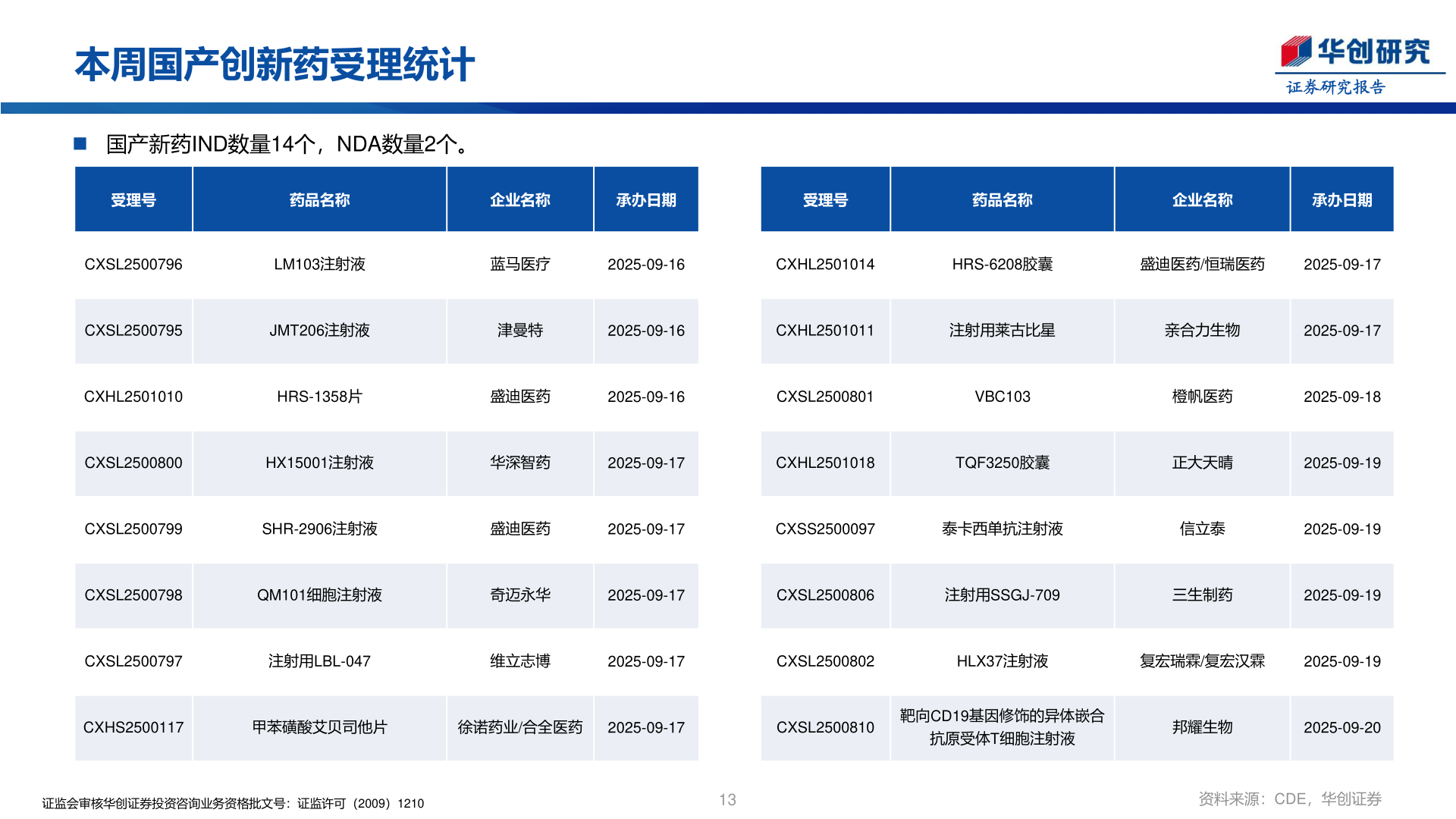Click the 证券研究报告 caption under logo
The width and height of the screenshot is (1456, 819).
1335,87
